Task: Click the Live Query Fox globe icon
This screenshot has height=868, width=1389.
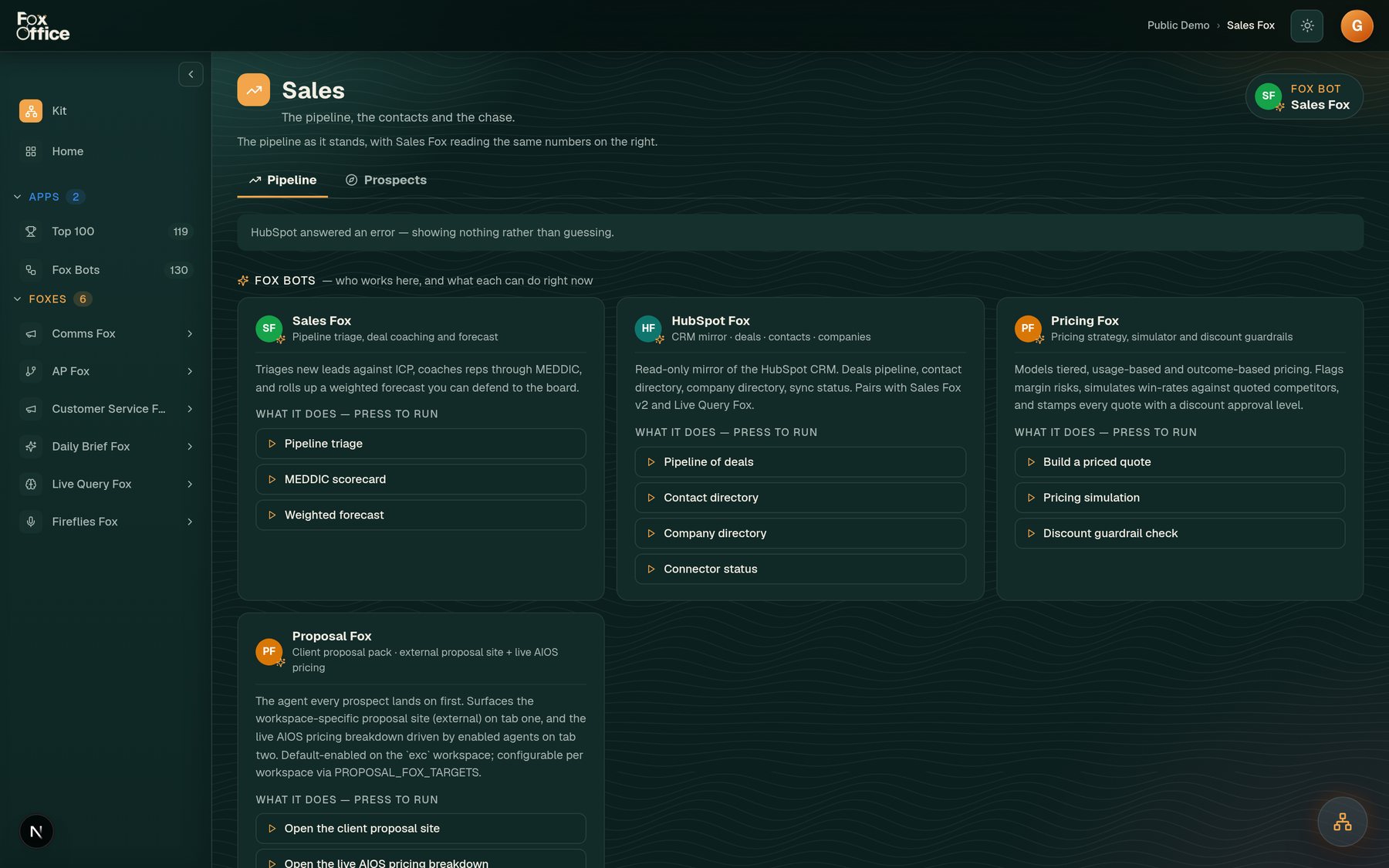Action: [x=31, y=485]
